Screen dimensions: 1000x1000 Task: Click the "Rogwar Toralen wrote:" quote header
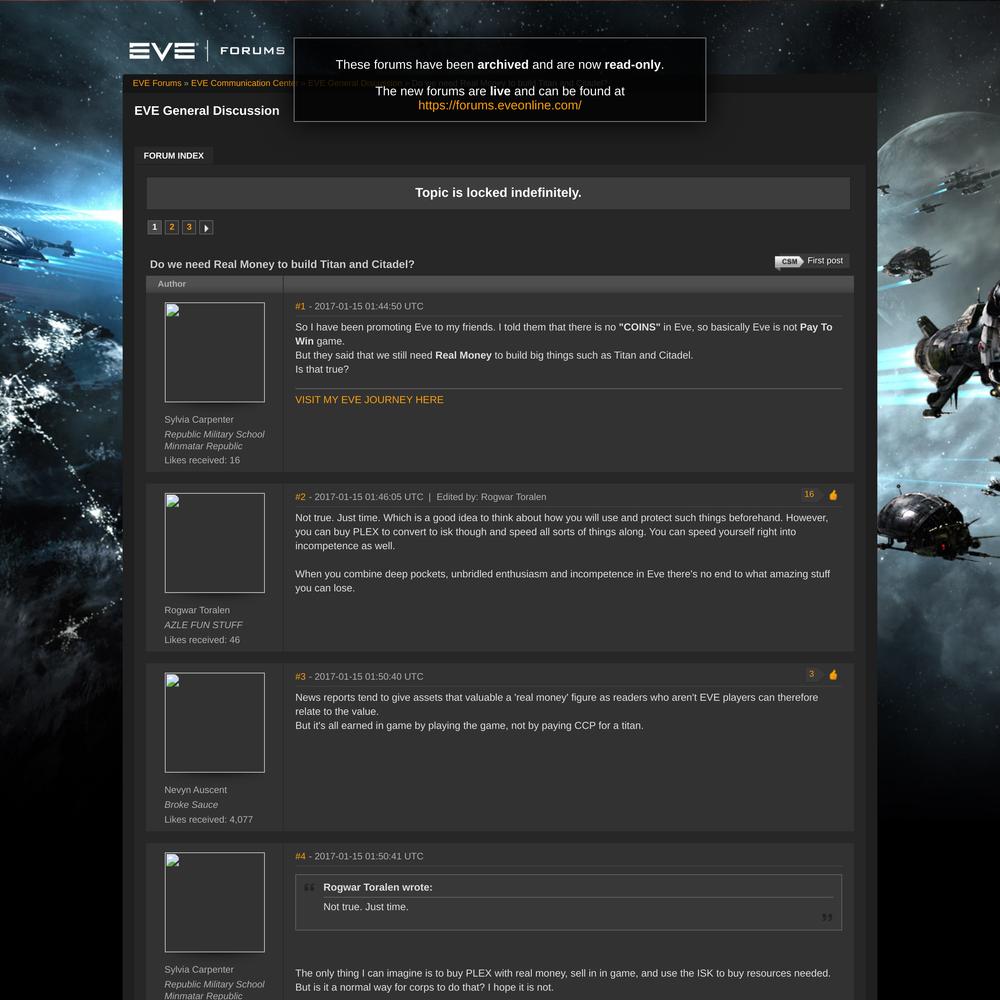click(x=378, y=887)
